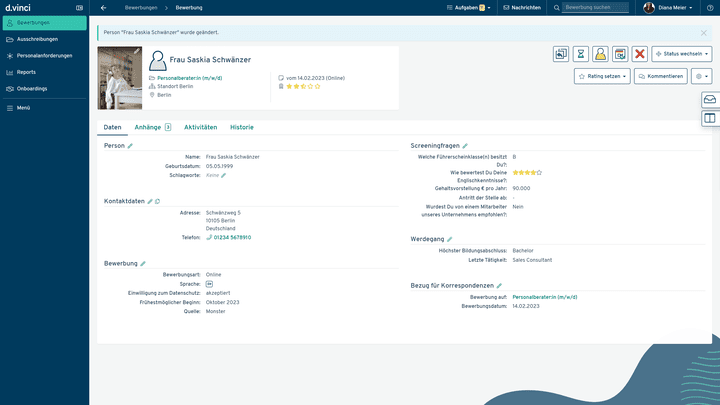Toggle the split view panel on right edge

(x=709, y=118)
